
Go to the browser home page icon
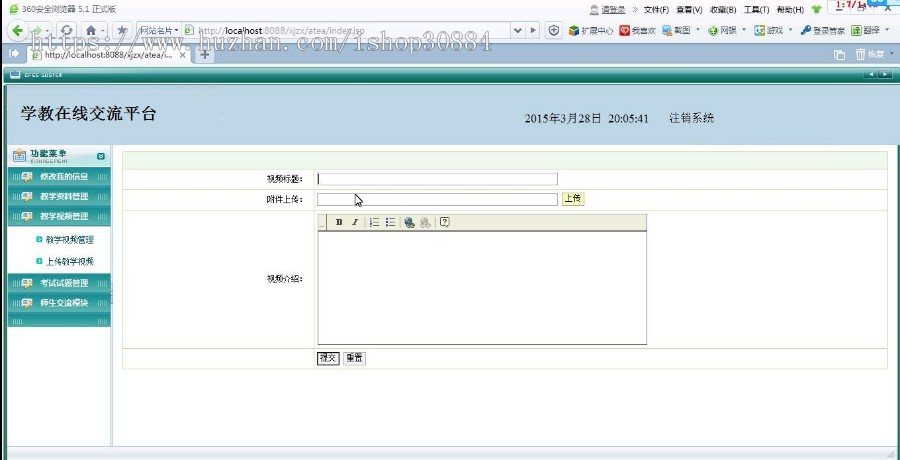click(91, 30)
